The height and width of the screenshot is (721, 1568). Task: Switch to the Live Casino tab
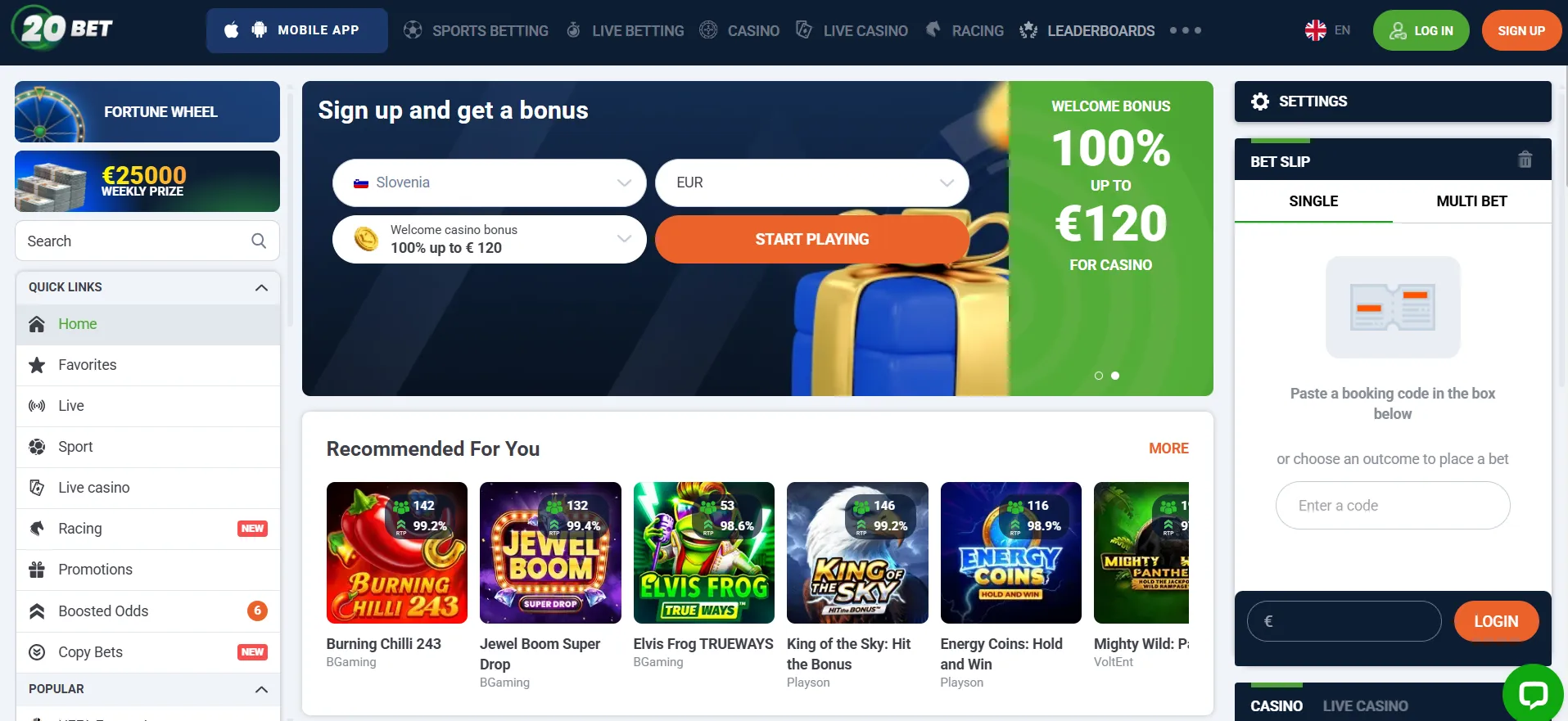pyautogui.click(x=1366, y=705)
